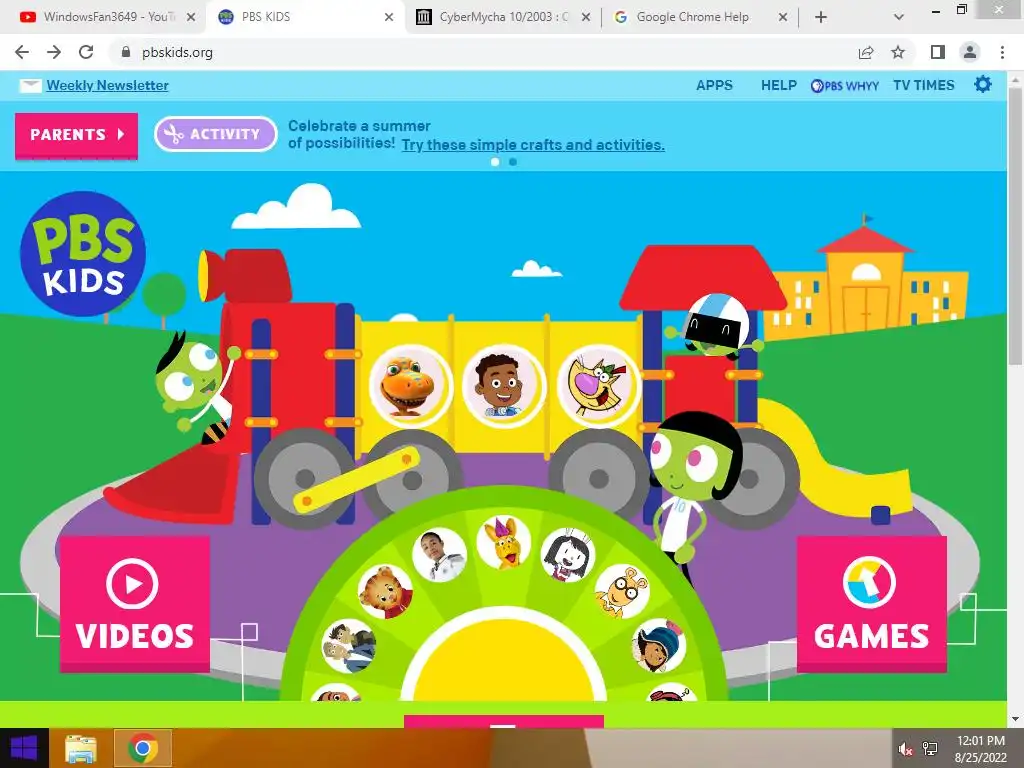
Task: Go back with the browser back arrow
Action: tap(22, 52)
